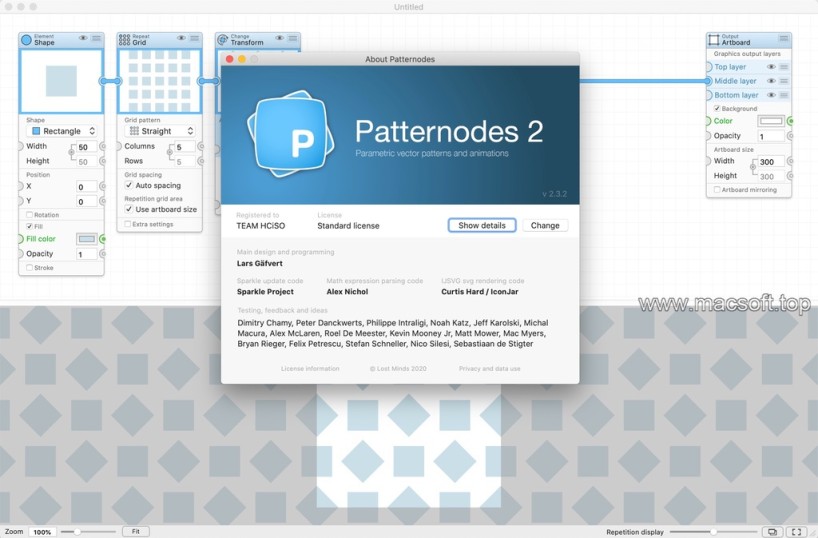Click the repetition display window icon
The image size is (818, 538).
[x=771, y=532]
